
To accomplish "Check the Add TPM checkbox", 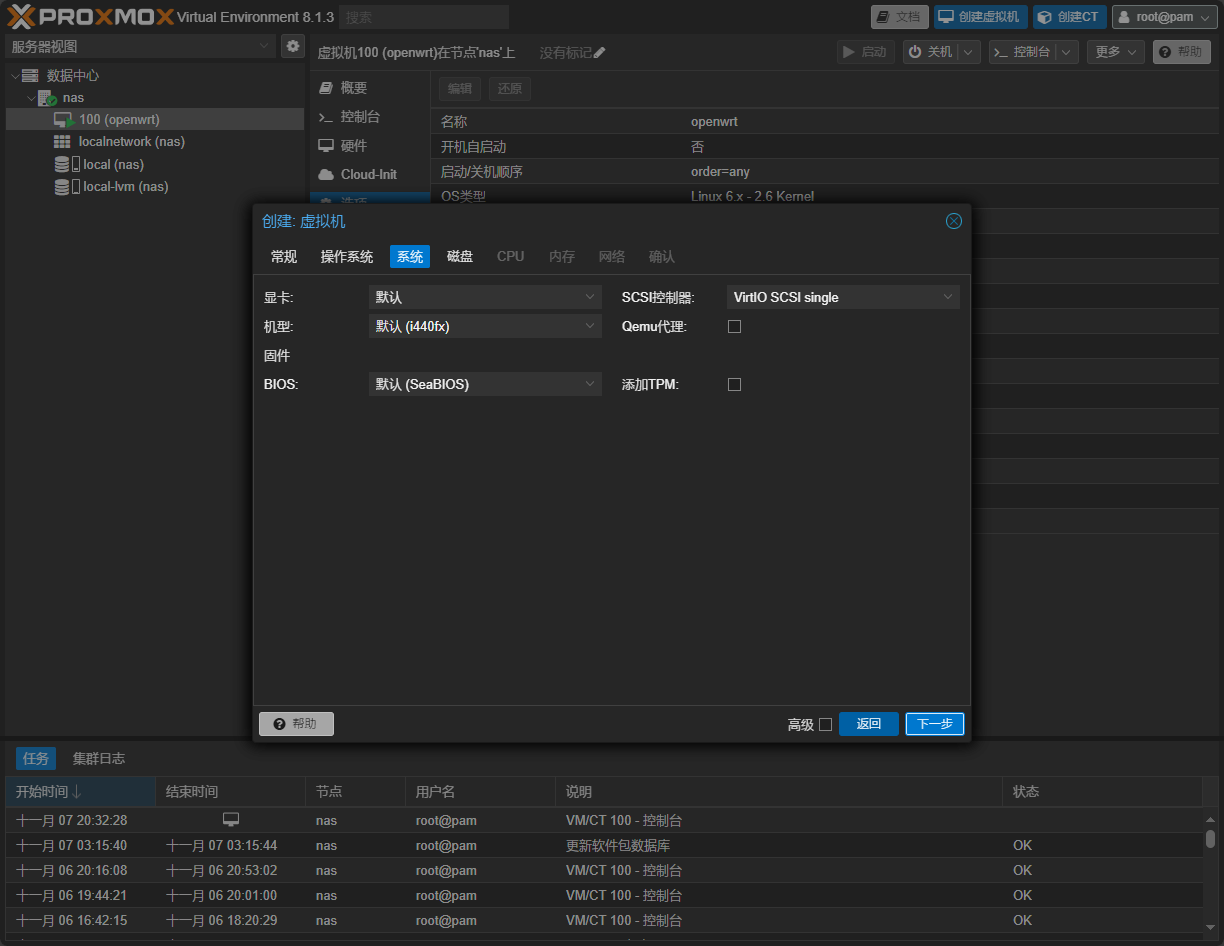I will [x=734, y=384].
